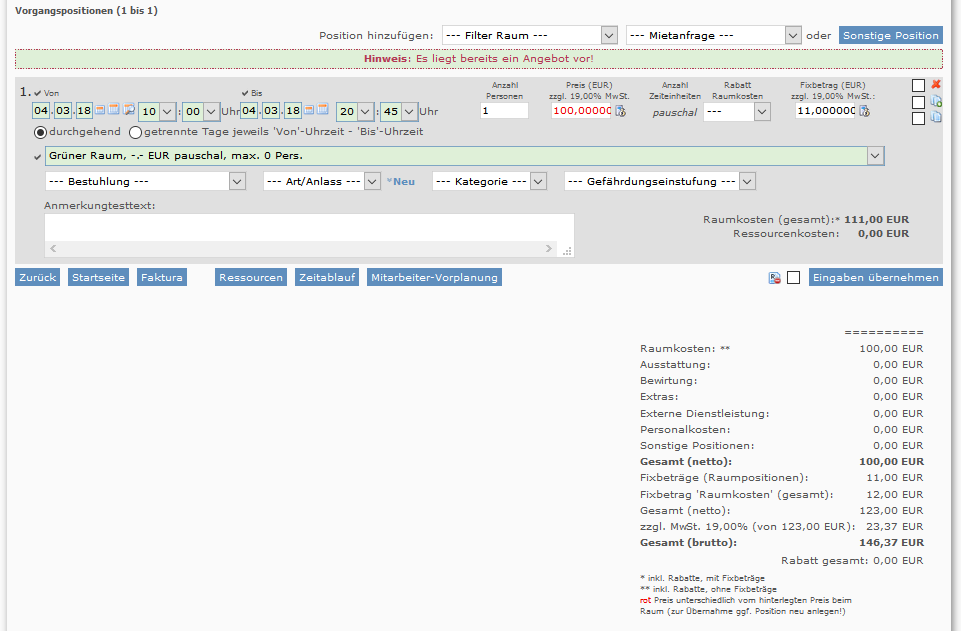961x631 pixels.
Task: Open the Art/Anlass dropdown
Action: pos(322,181)
